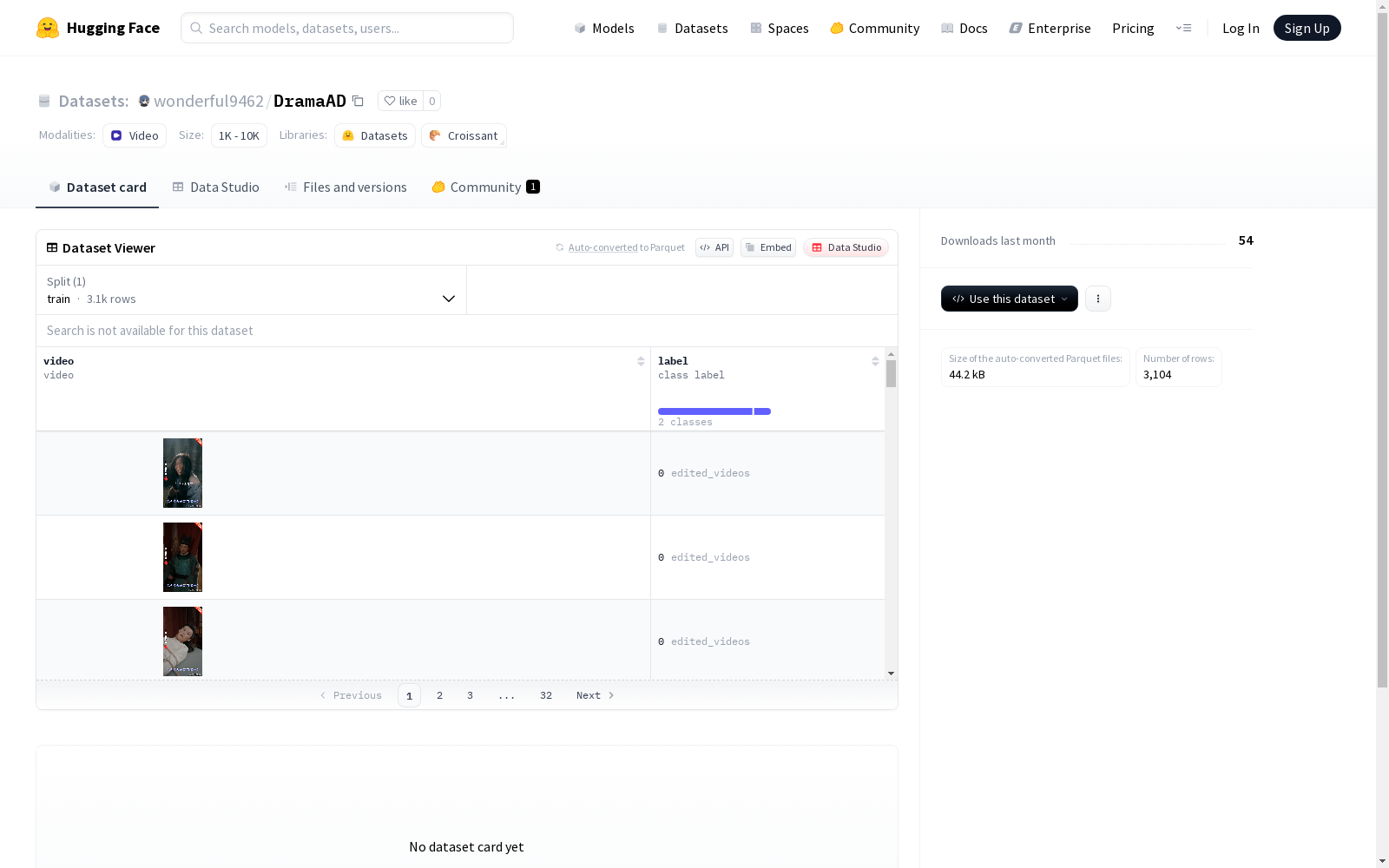Go to the Pricing page
1389x868 pixels.
(x=1133, y=28)
